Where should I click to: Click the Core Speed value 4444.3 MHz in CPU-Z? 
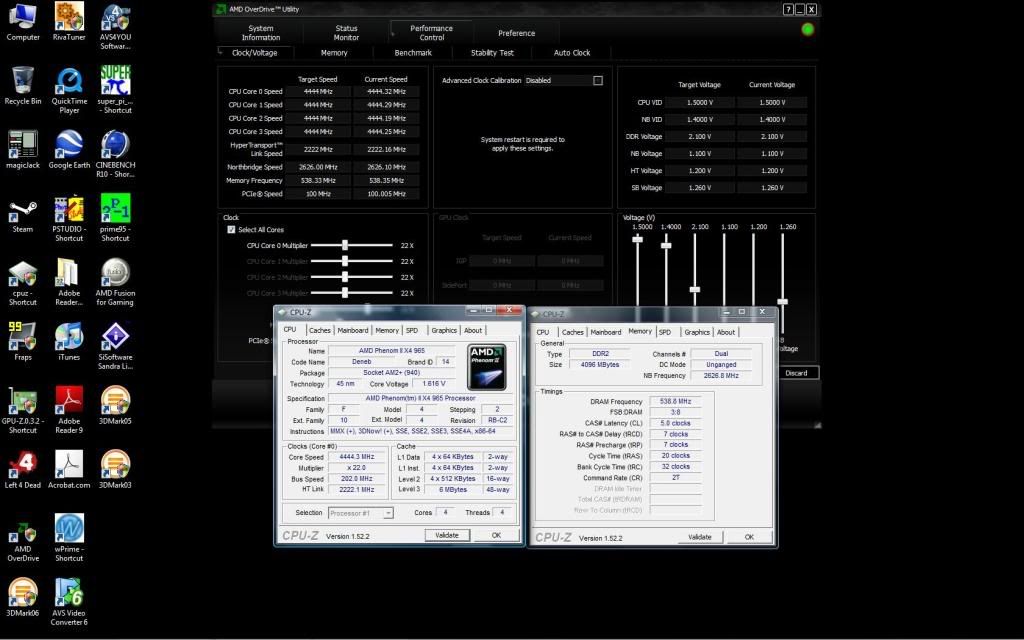[357, 457]
